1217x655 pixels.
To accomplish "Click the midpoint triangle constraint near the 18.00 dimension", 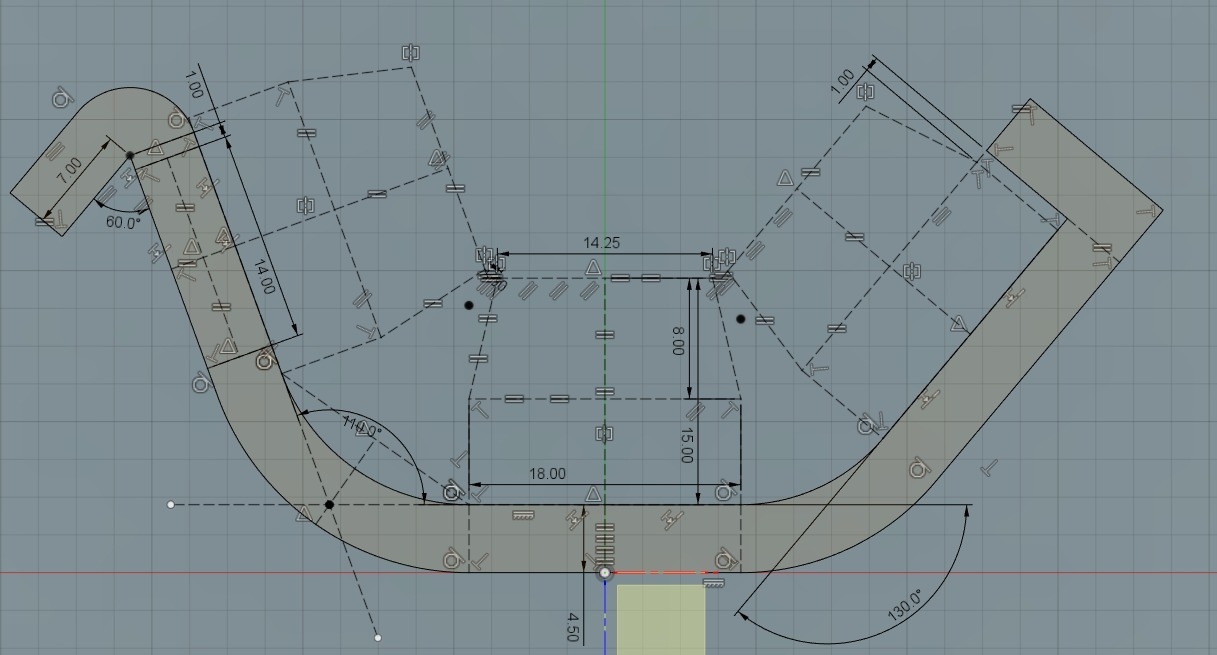I will click(x=593, y=493).
